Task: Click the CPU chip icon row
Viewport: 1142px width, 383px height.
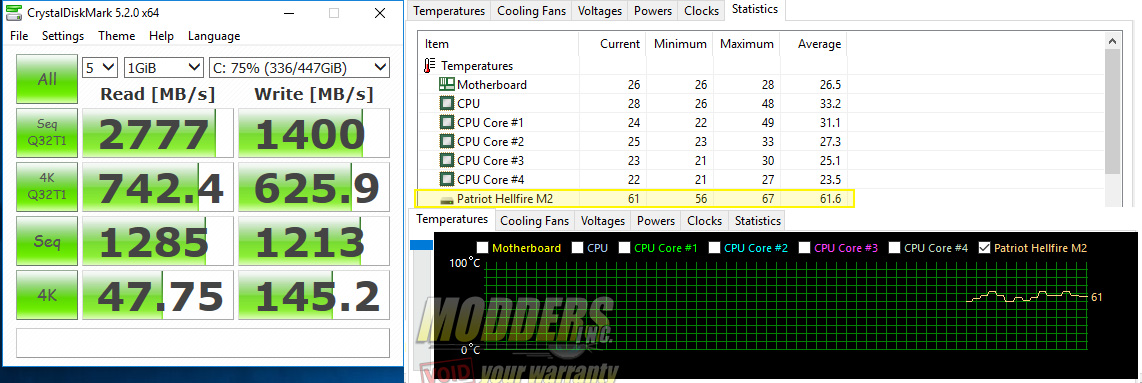Action: point(446,103)
